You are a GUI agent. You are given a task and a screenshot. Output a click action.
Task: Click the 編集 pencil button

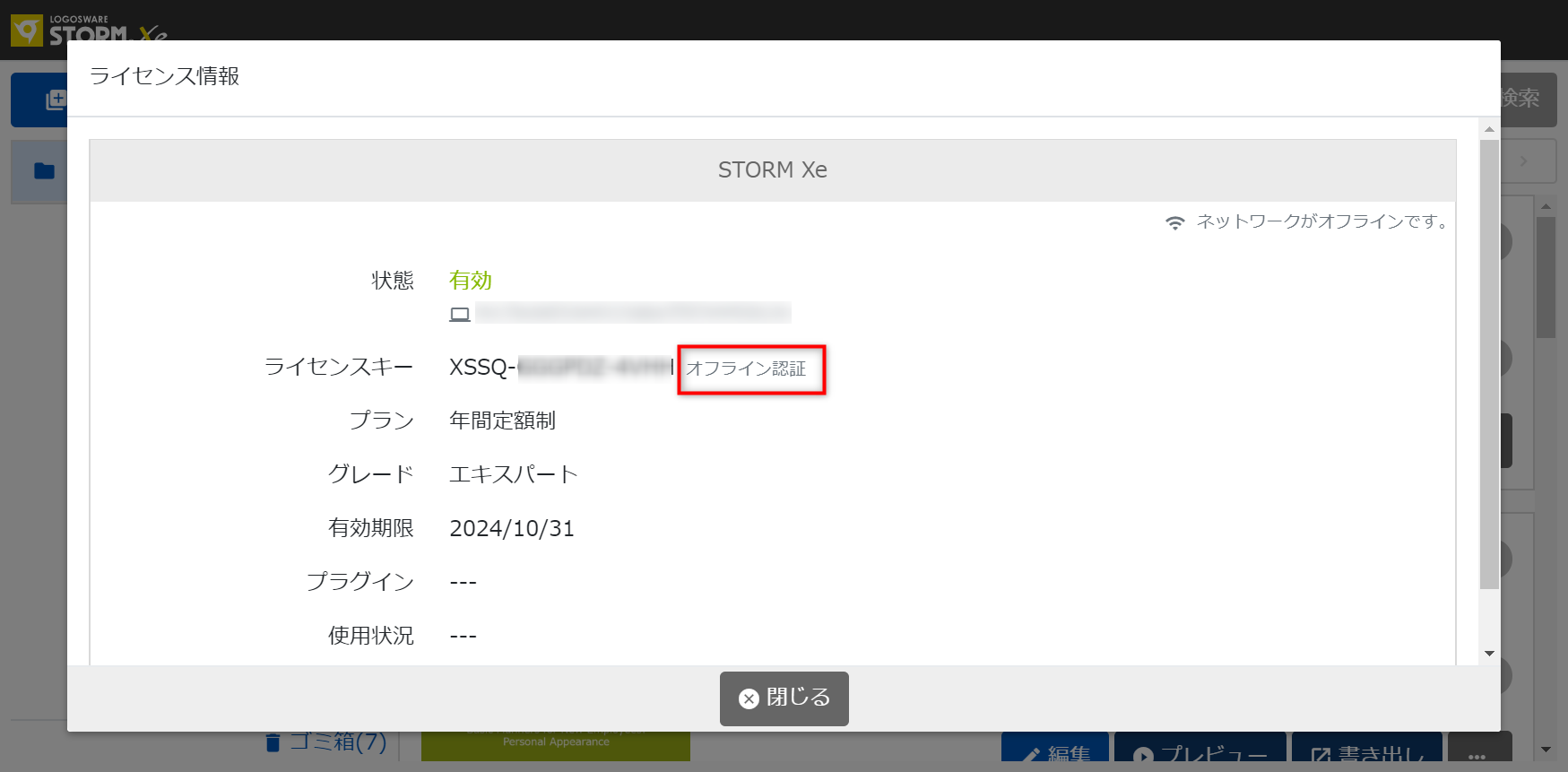[1055, 751]
